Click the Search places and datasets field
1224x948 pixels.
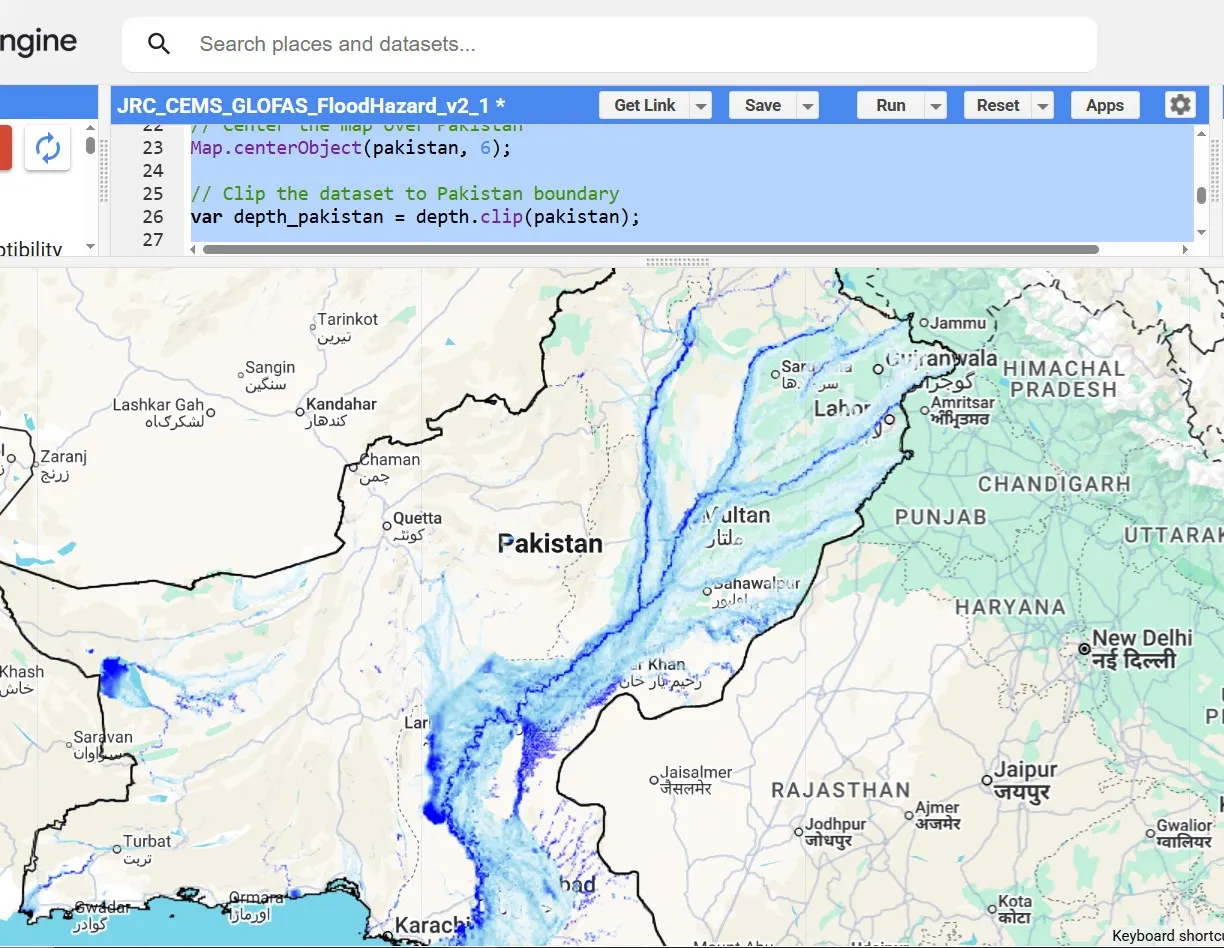coord(400,44)
